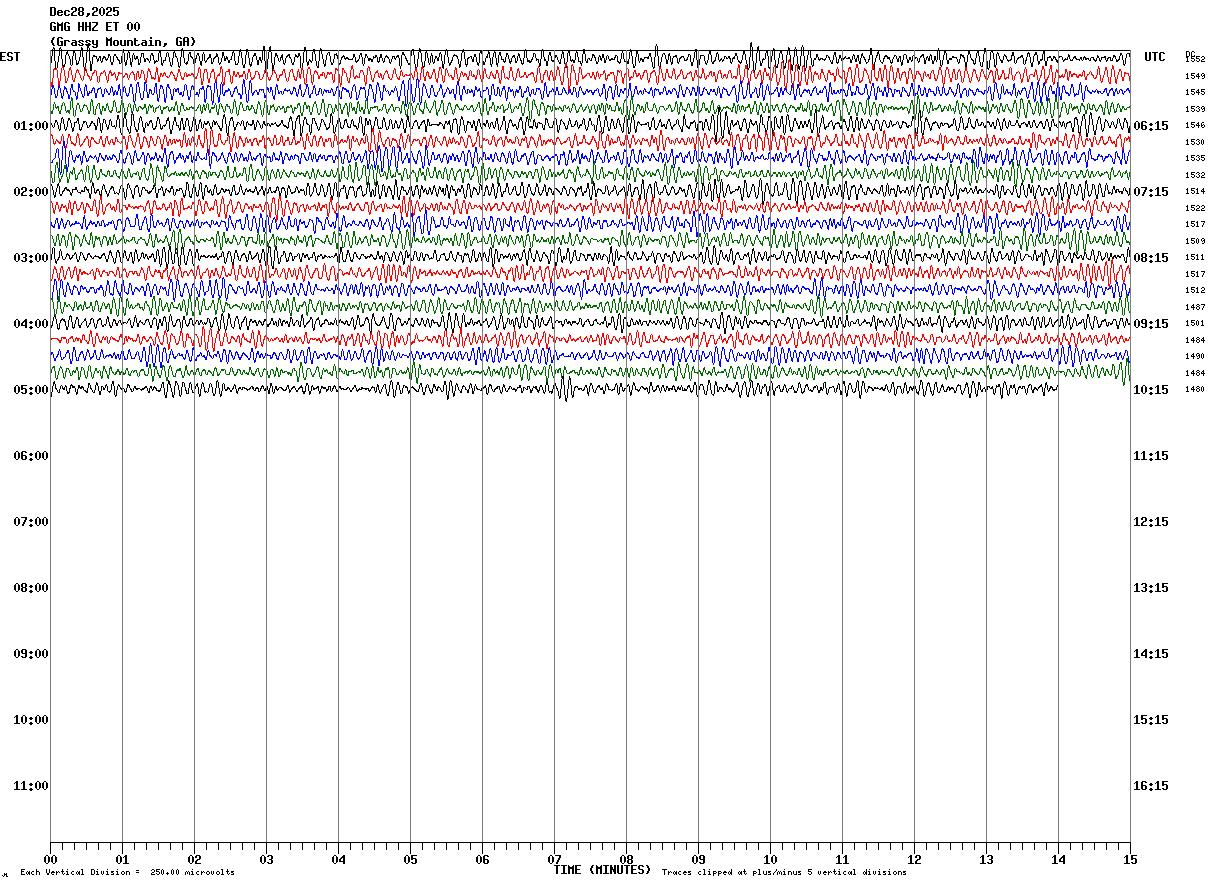Click the (Grassy Mountain, GA) station name

[x=123, y=42]
